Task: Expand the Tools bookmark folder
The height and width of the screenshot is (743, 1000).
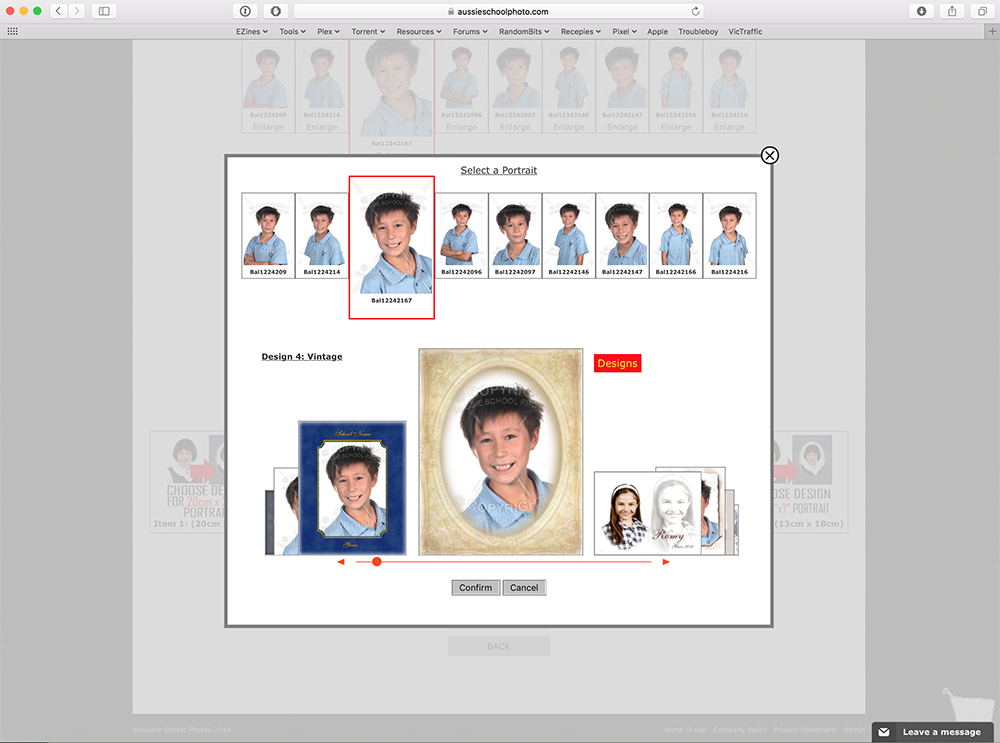Action: pyautogui.click(x=292, y=31)
